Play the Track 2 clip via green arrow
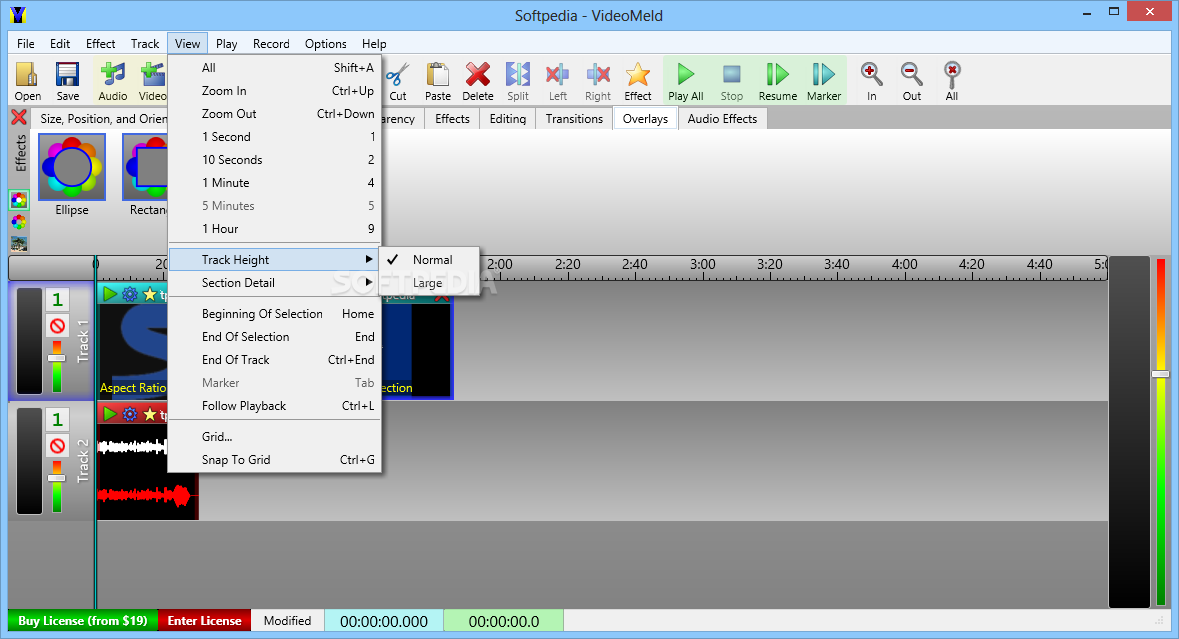The width and height of the screenshot is (1179, 639). coord(110,413)
